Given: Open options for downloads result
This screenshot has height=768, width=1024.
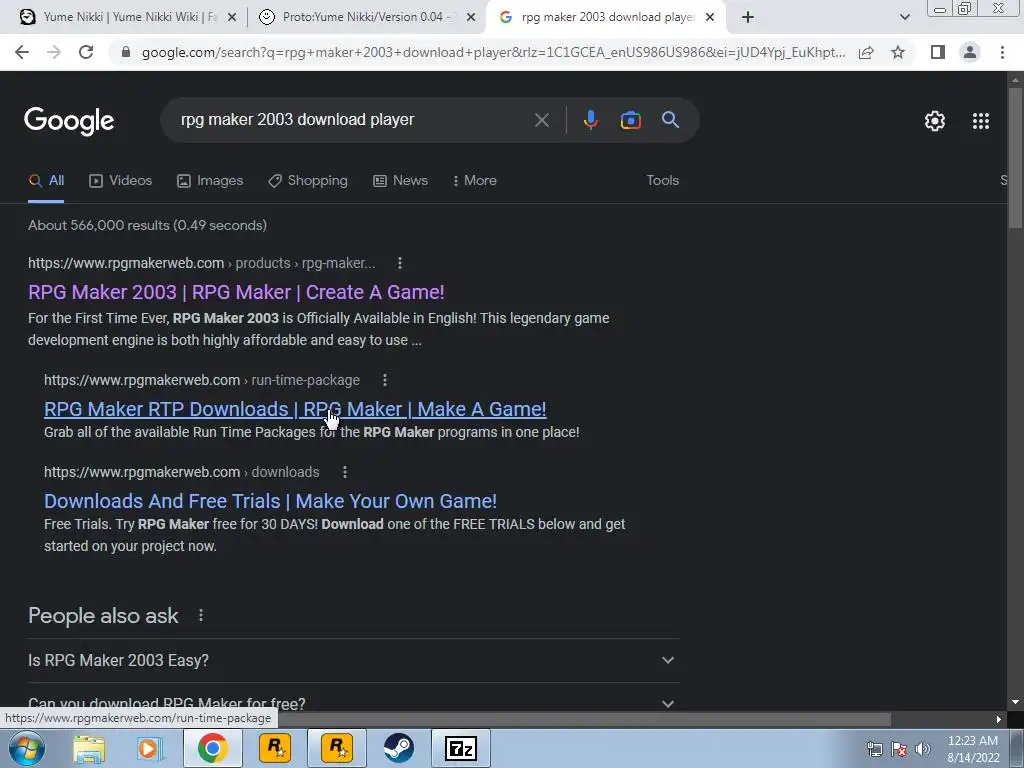Looking at the screenshot, I should pos(345,472).
